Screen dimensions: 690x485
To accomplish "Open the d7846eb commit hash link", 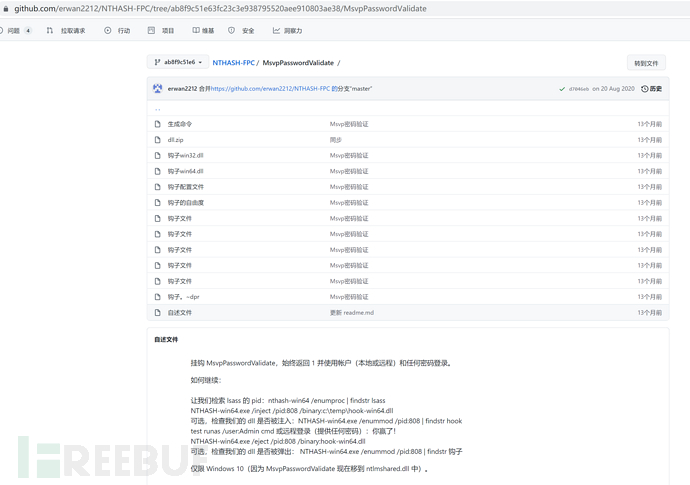I will click(x=579, y=89).
